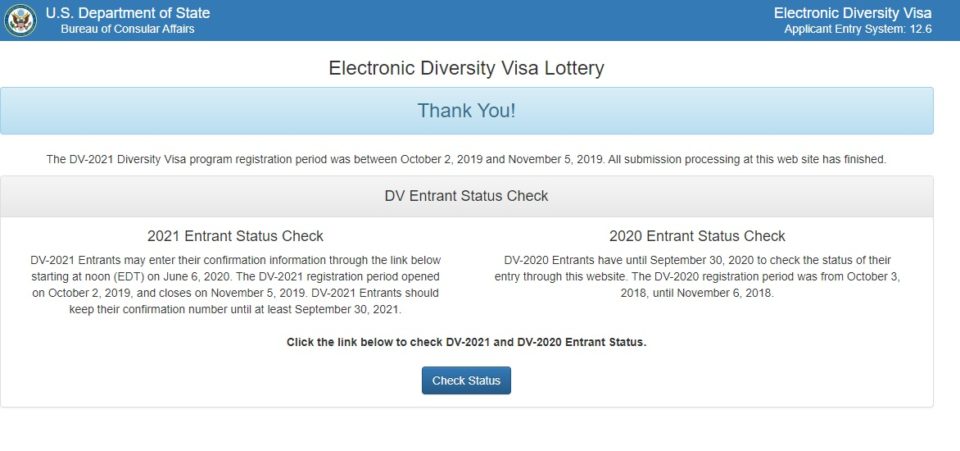The width and height of the screenshot is (960, 451).
Task: Click the DV-2020 Entrants status paragraph
Action: (x=697, y=277)
